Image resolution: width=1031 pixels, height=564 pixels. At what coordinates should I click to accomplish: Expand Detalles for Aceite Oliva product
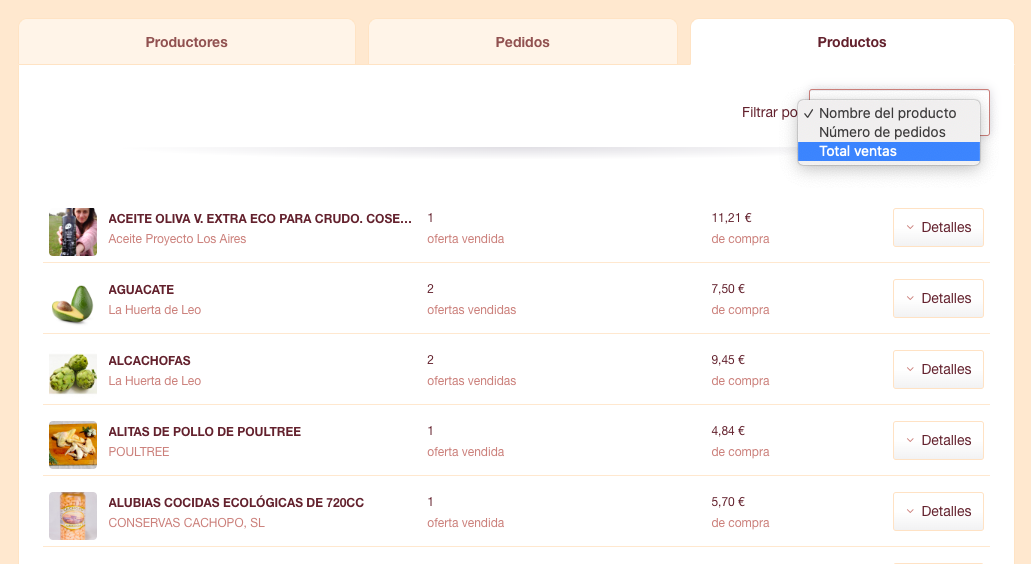click(938, 227)
